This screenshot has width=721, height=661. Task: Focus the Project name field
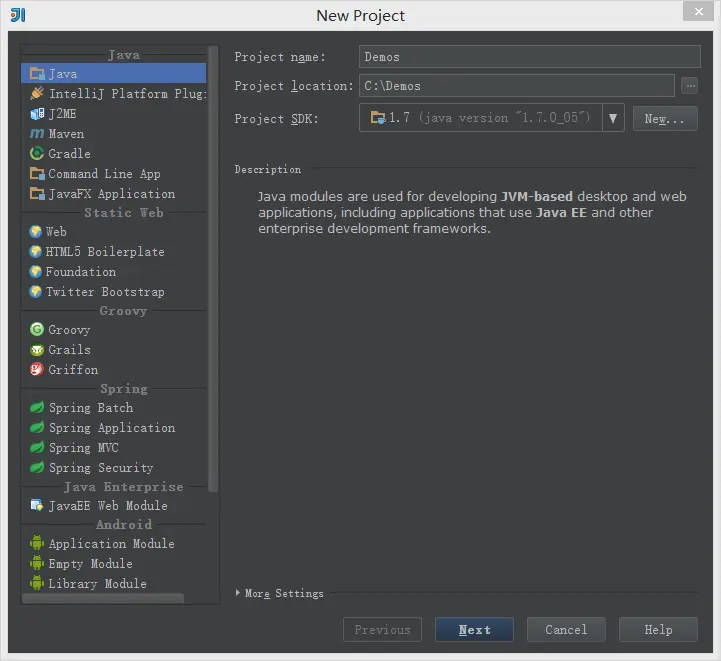pos(530,57)
